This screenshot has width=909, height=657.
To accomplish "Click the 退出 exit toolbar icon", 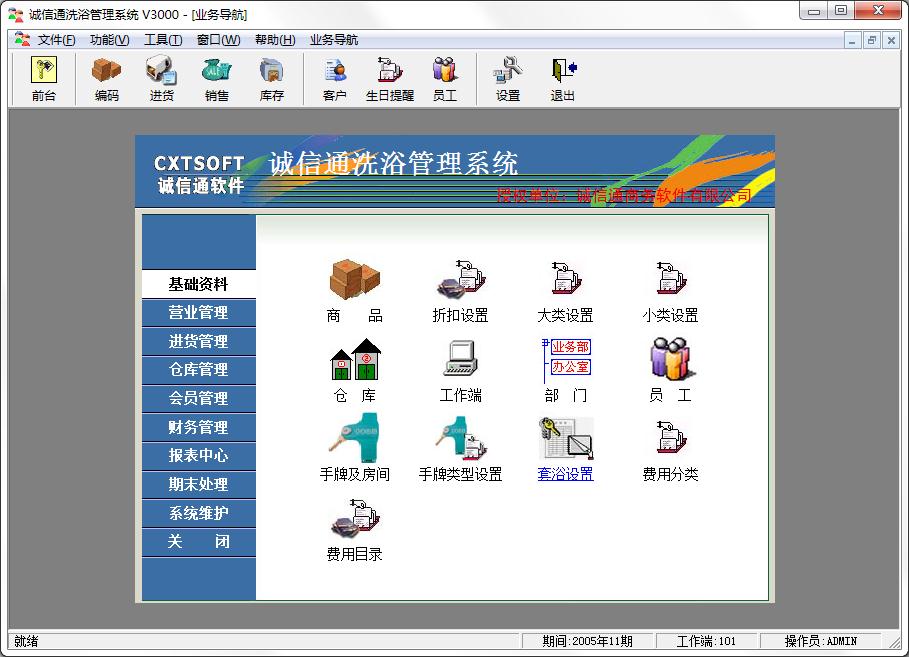I will (x=562, y=79).
